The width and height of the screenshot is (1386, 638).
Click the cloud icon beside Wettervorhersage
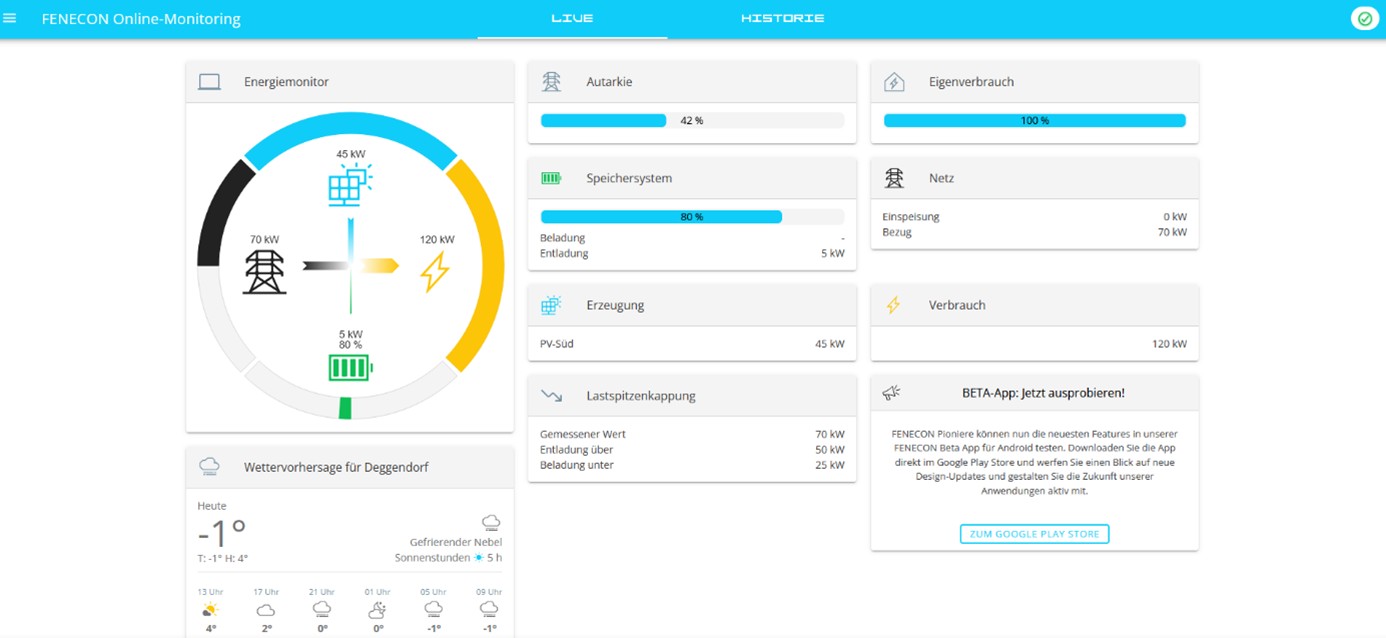point(209,467)
